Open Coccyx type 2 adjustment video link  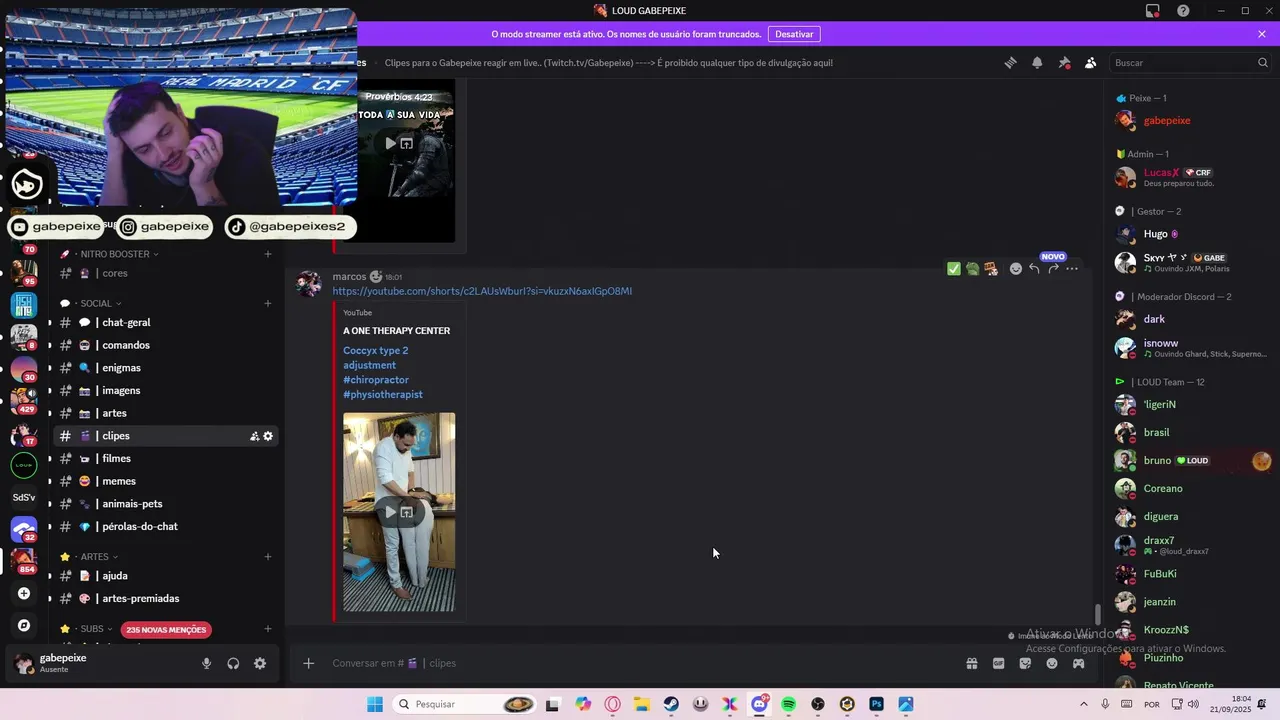coord(383,372)
